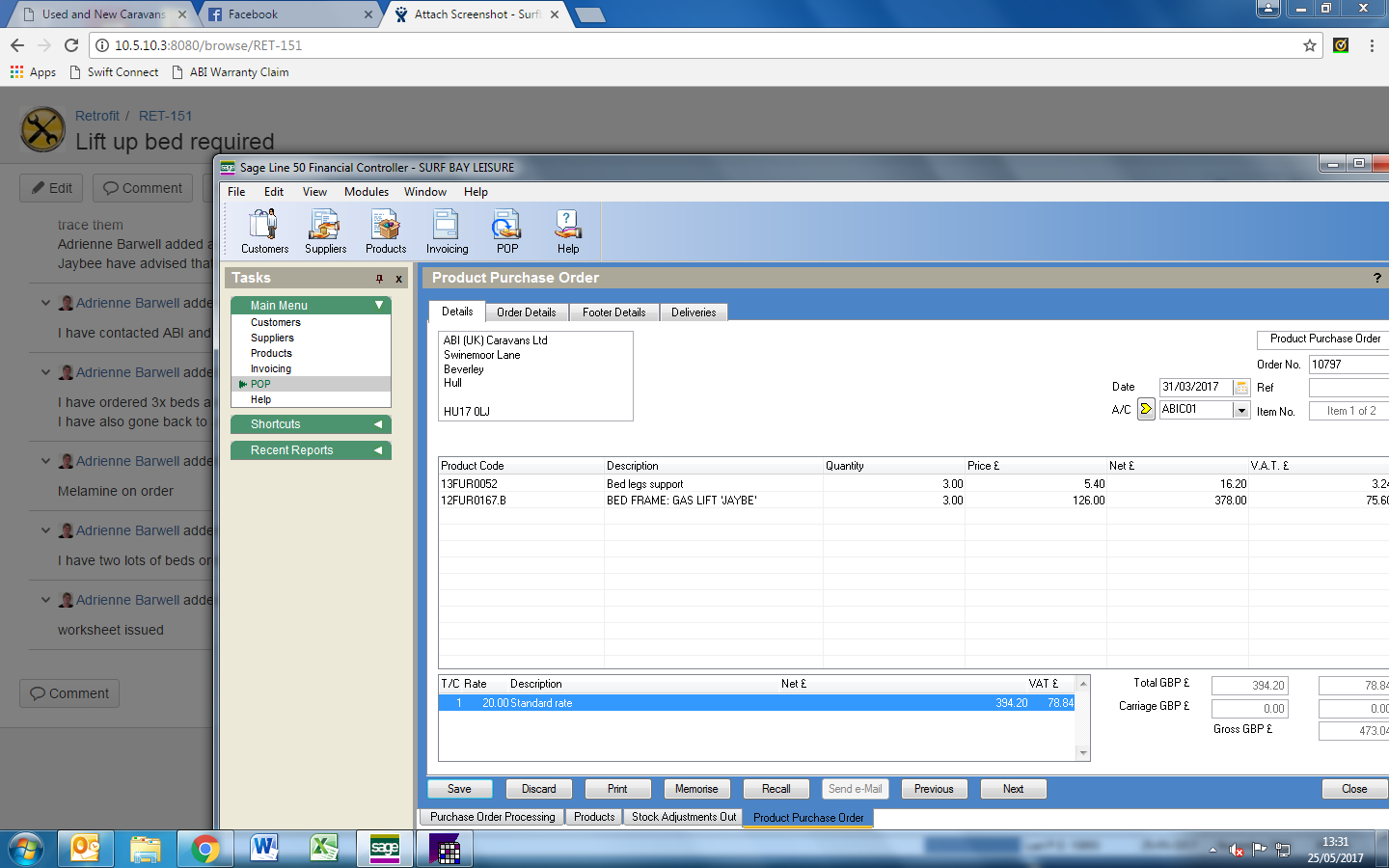1389x868 pixels.
Task: Click the Products toolbar icon
Action: coord(386,231)
